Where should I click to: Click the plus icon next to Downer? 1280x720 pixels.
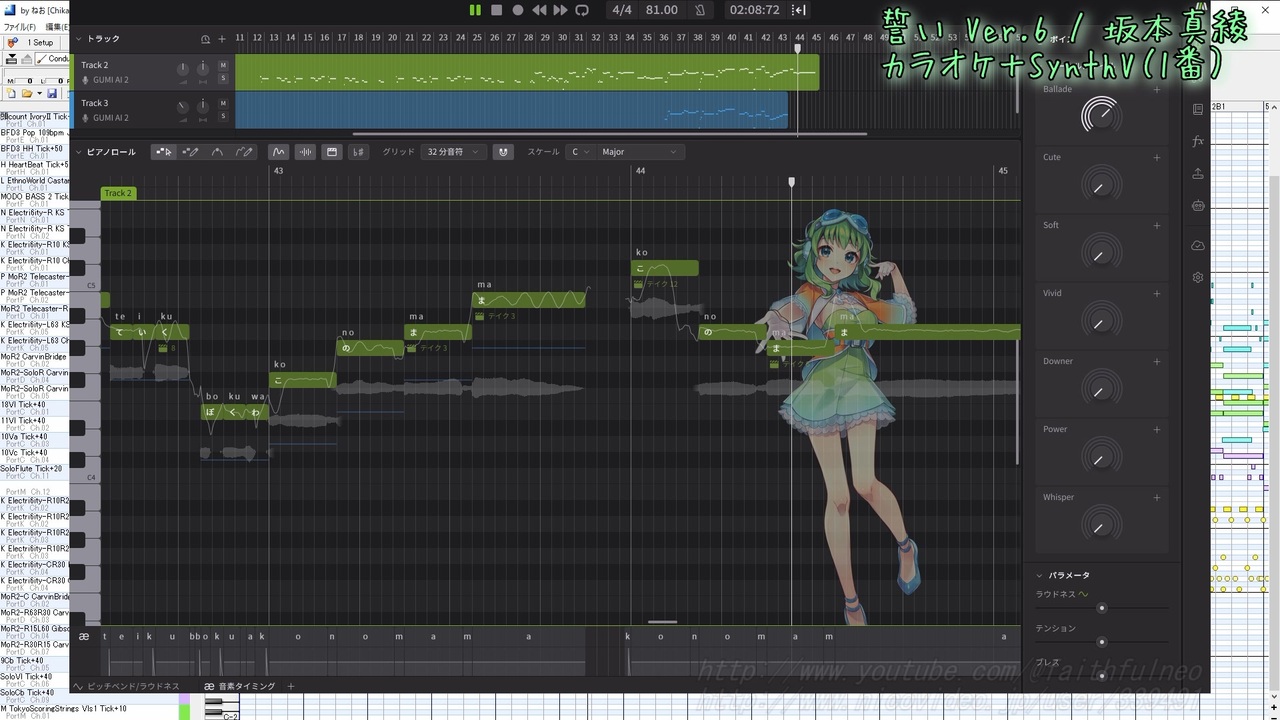click(1157, 361)
